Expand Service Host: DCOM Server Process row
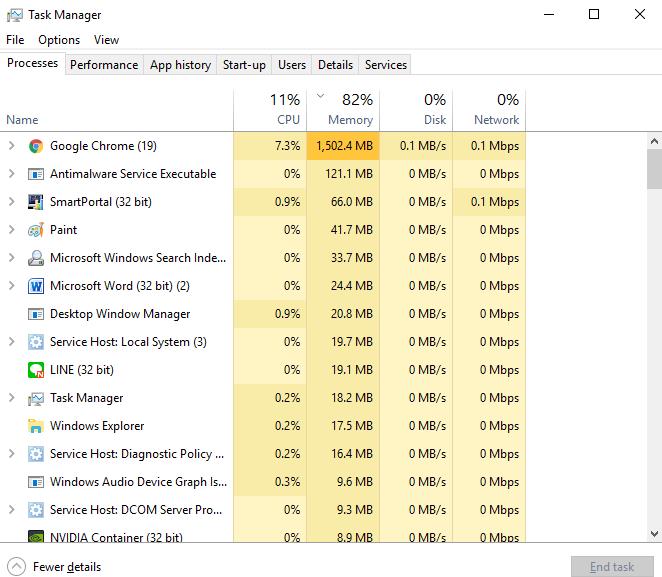The height and width of the screenshot is (577, 662). coord(12,509)
